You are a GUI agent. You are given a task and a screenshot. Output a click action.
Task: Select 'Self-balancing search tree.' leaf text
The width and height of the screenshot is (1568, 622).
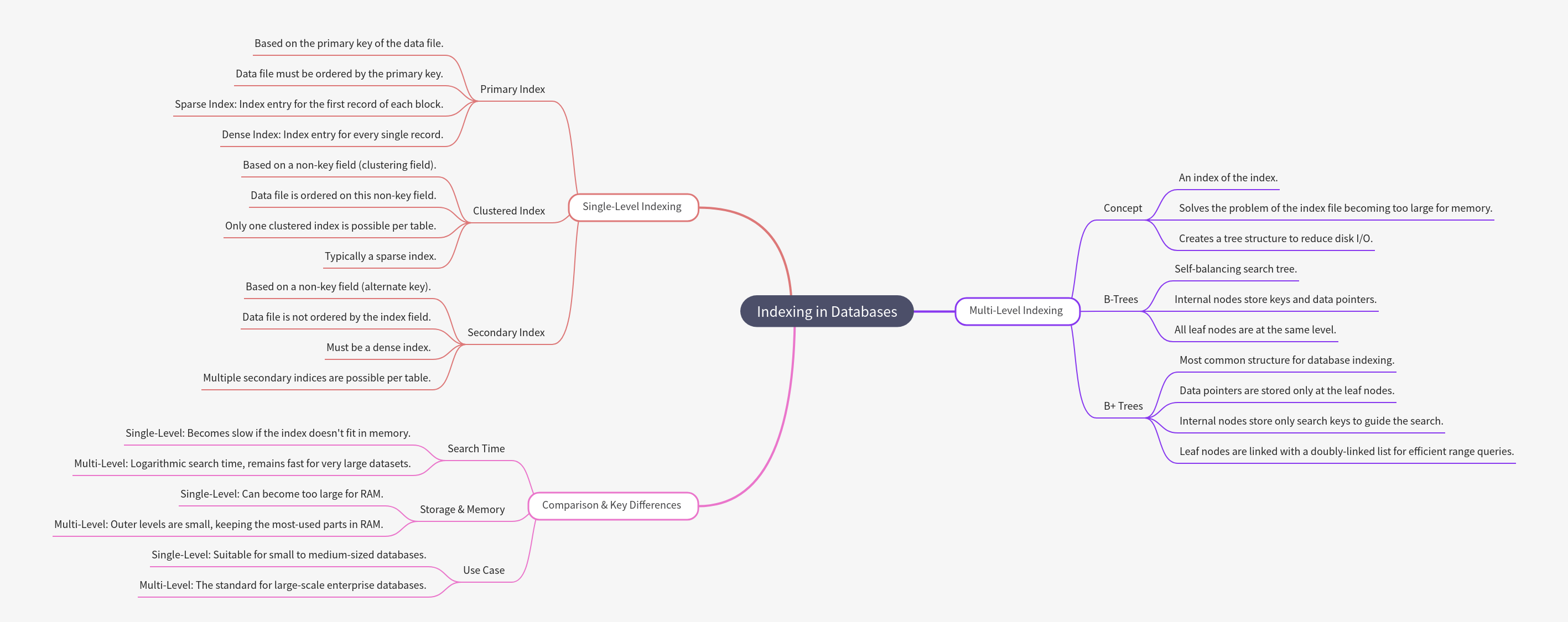[x=1234, y=269]
